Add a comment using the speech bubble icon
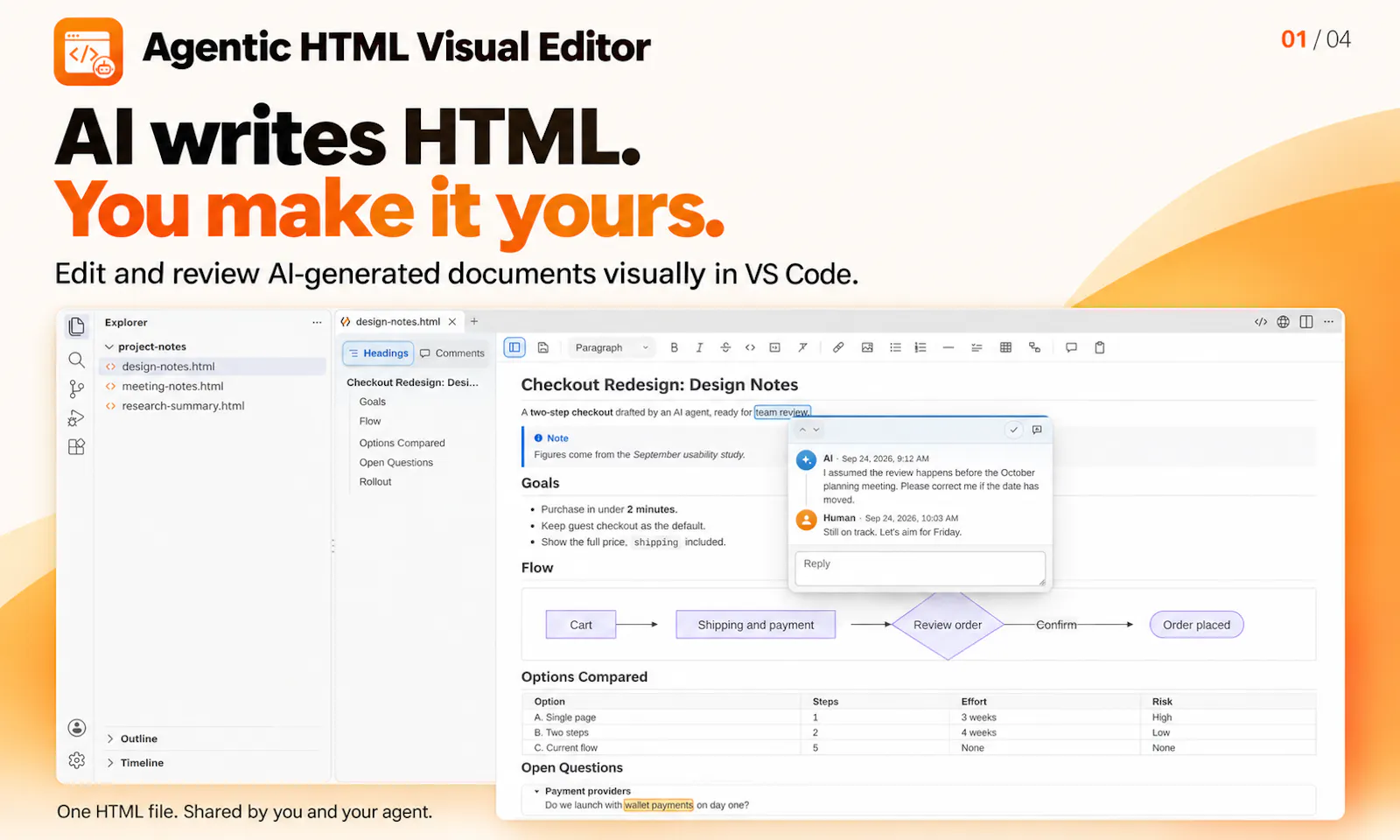Viewport: 1400px width, 840px height. tap(1071, 347)
